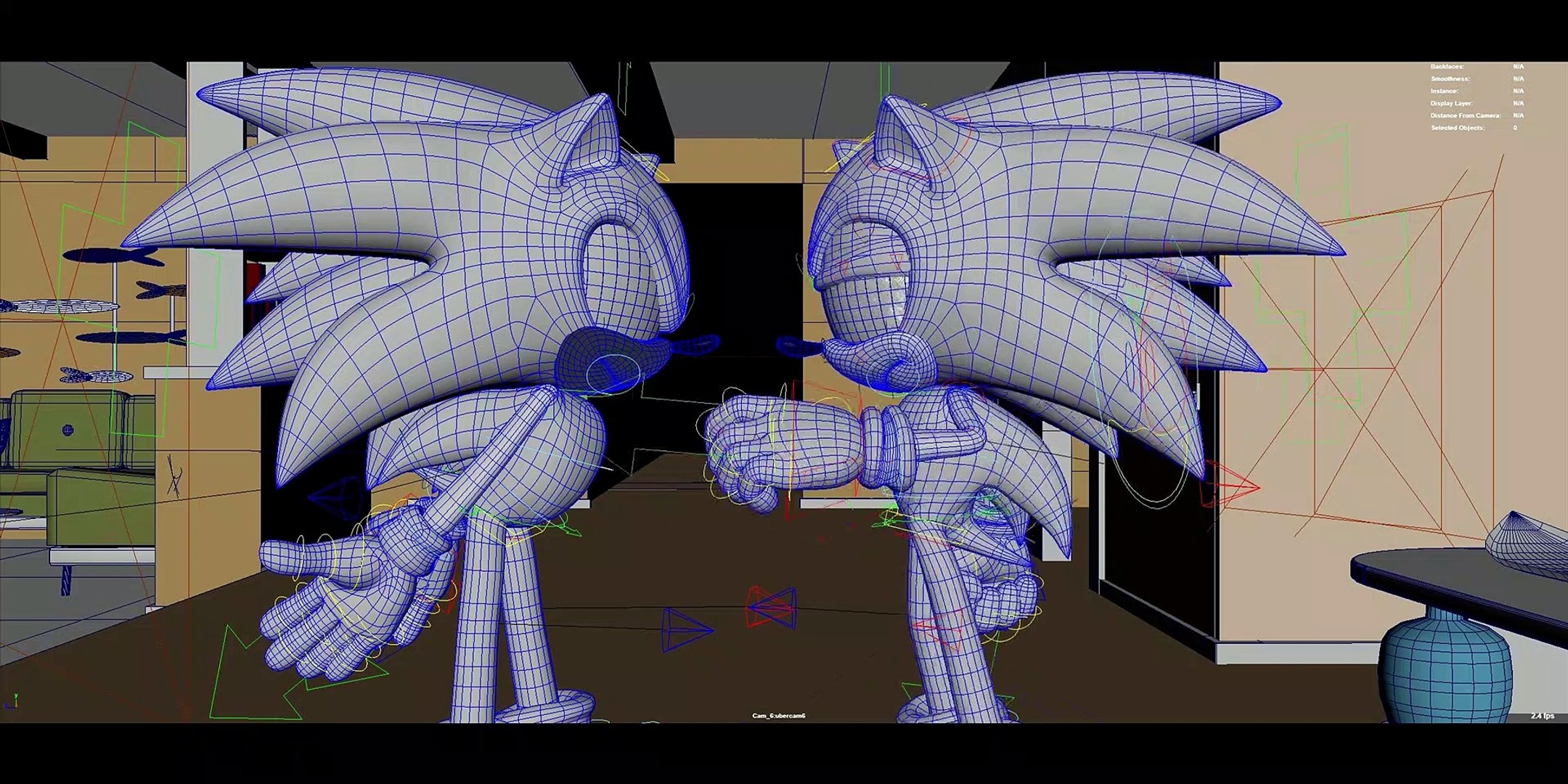Click the Backfaces heads-up display label
Screen dimensions: 1568x784
(x=1447, y=67)
